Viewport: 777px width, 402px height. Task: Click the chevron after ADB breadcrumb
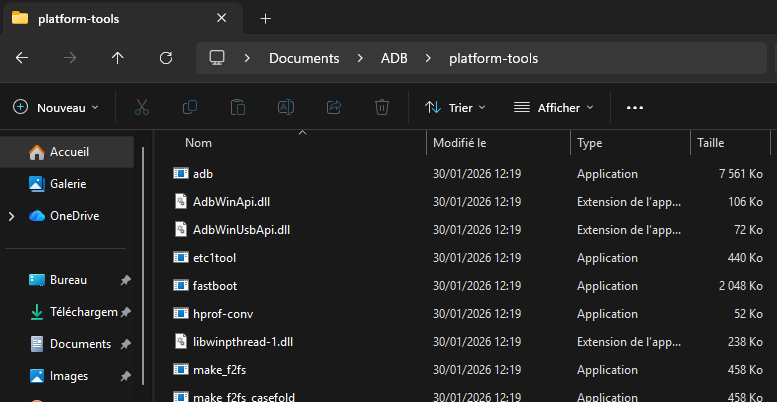[428, 58]
